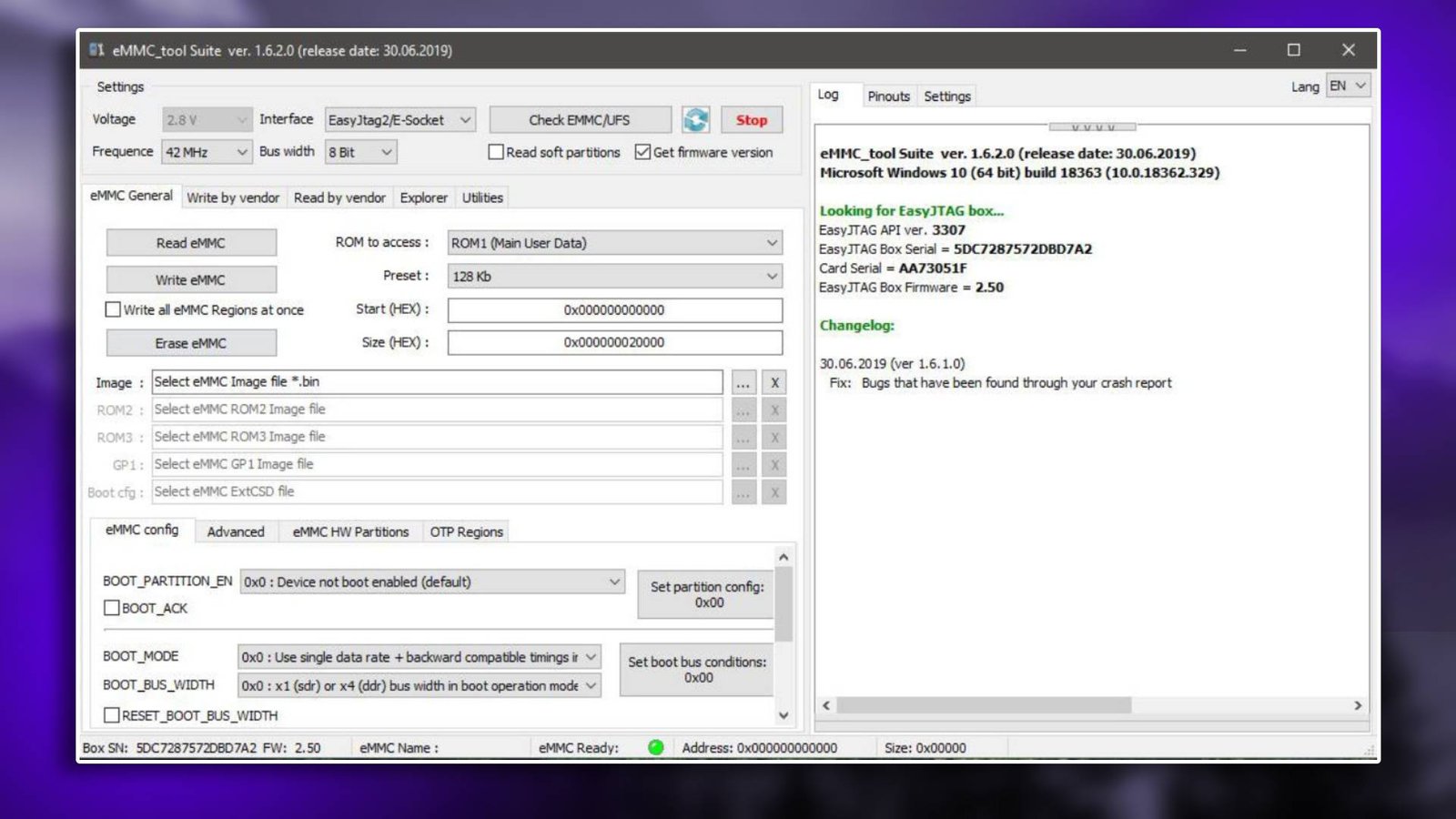This screenshot has width=1456, height=819.
Task: Enable the BOOT_ACK checkbox
Action: pyautogui.click(x=112, y=608)
